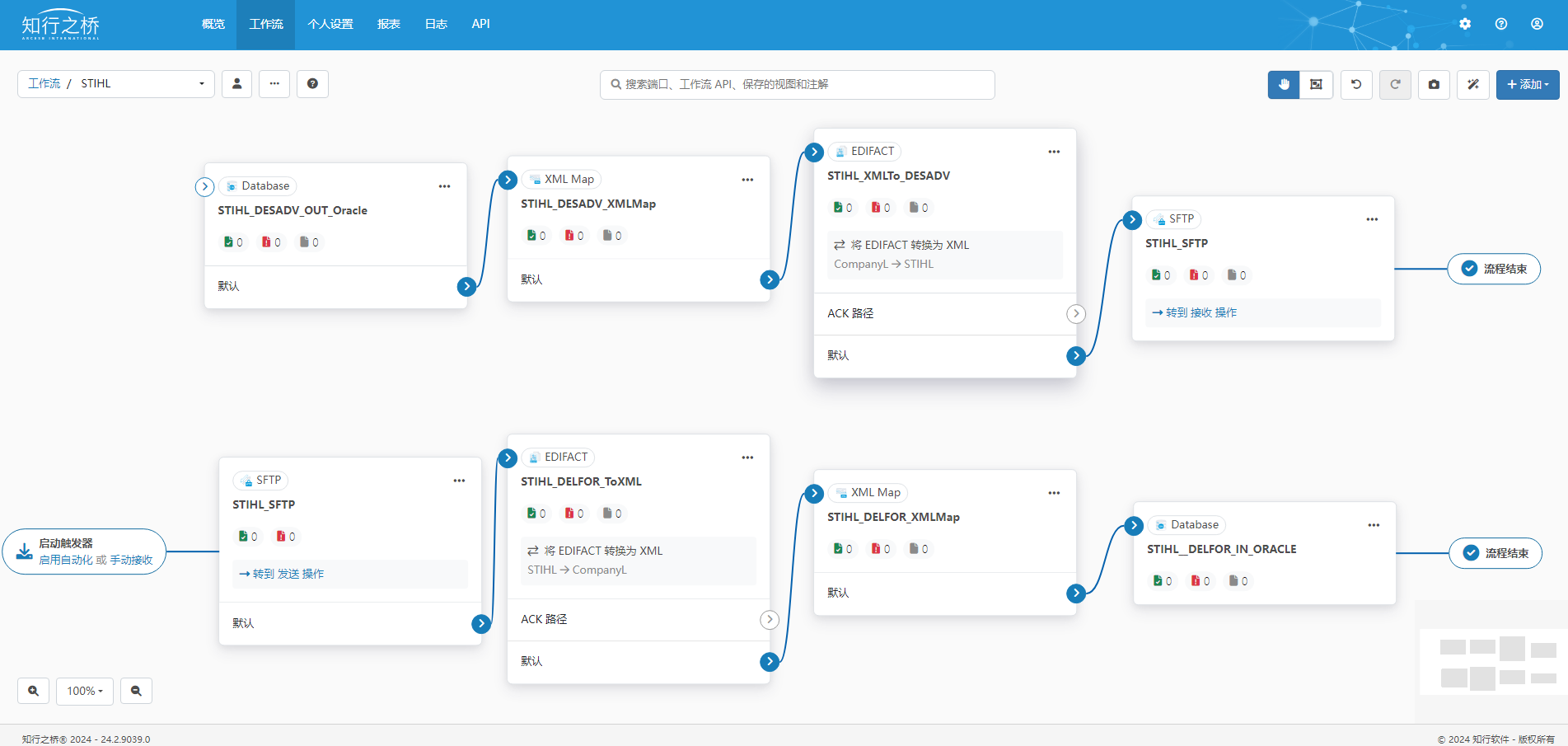Screen dimensions: 1568x746
Task: Click the 版权所有 footer link
Action: (1537, 739)
